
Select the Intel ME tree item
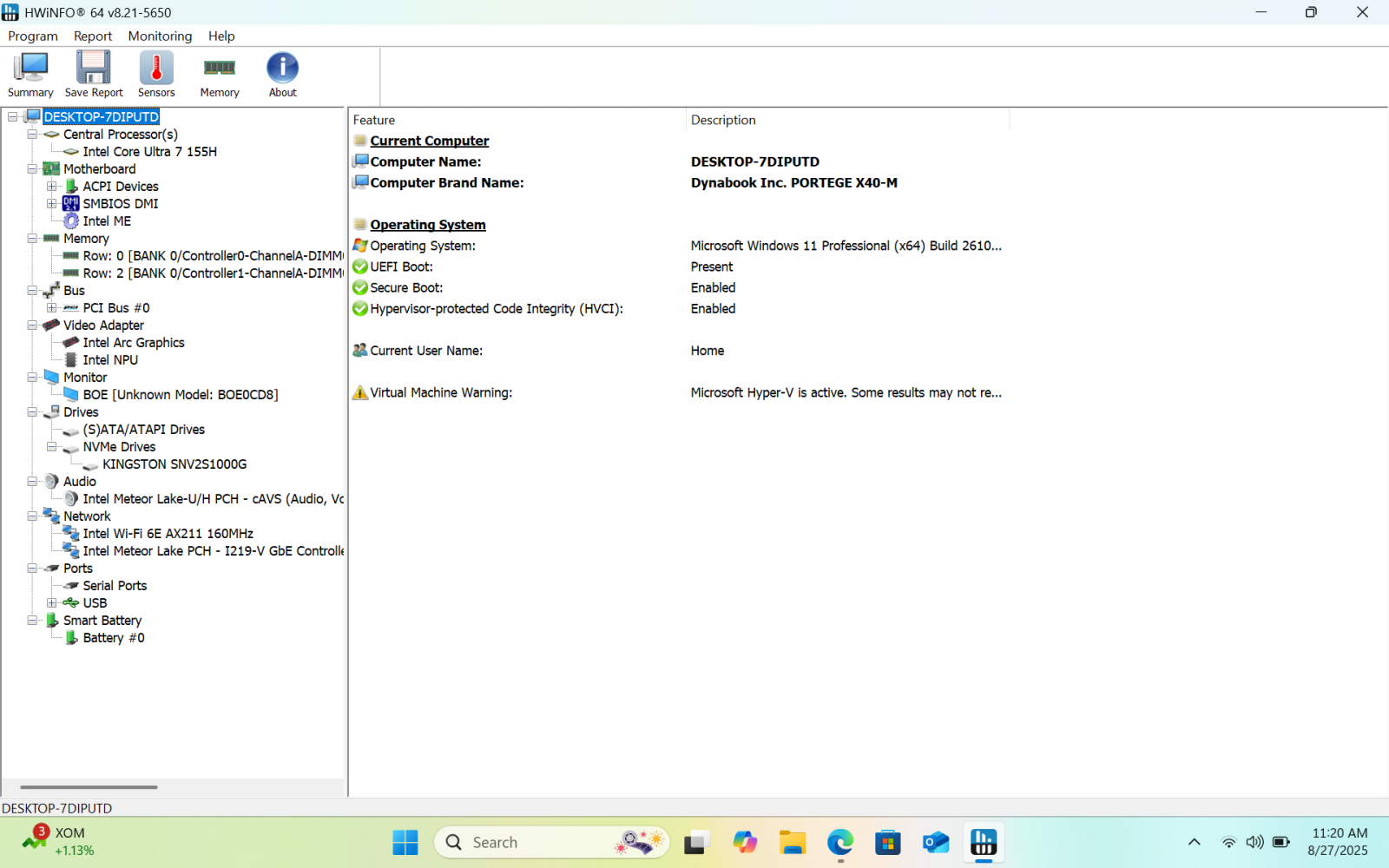click(x=107, y=220)
